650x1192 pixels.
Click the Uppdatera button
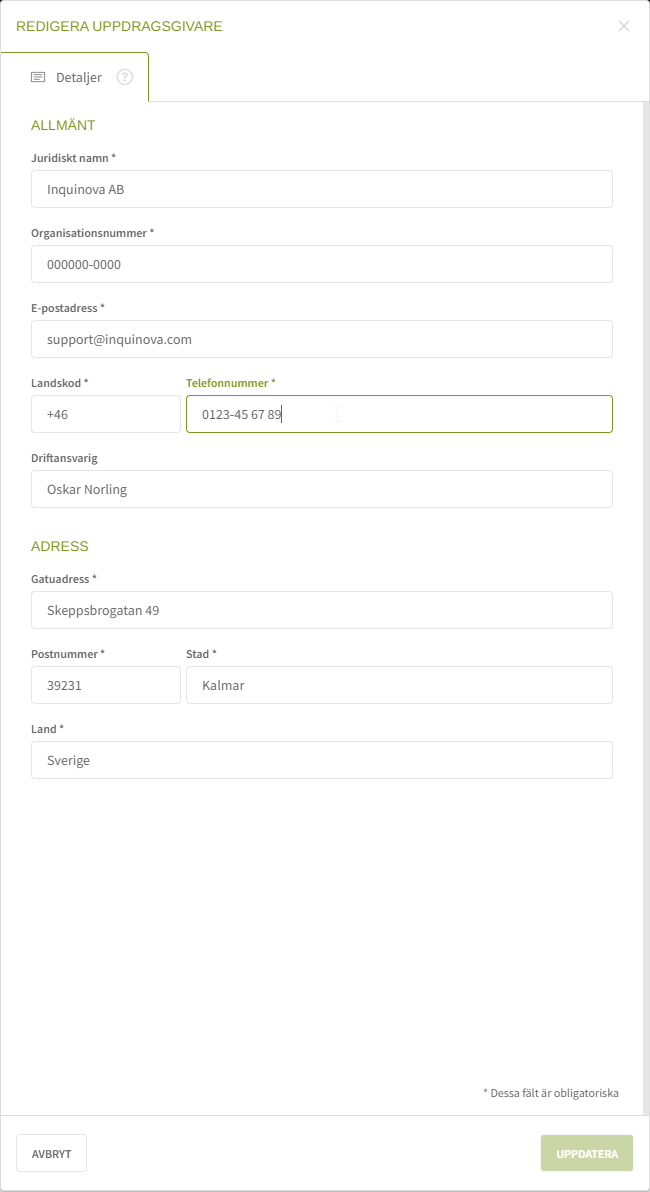tap(587, 1153)
